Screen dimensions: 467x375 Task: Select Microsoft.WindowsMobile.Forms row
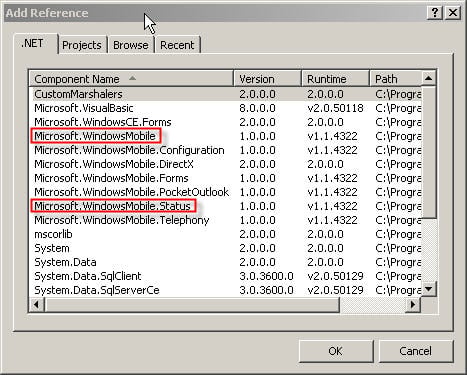coord(226,178)
